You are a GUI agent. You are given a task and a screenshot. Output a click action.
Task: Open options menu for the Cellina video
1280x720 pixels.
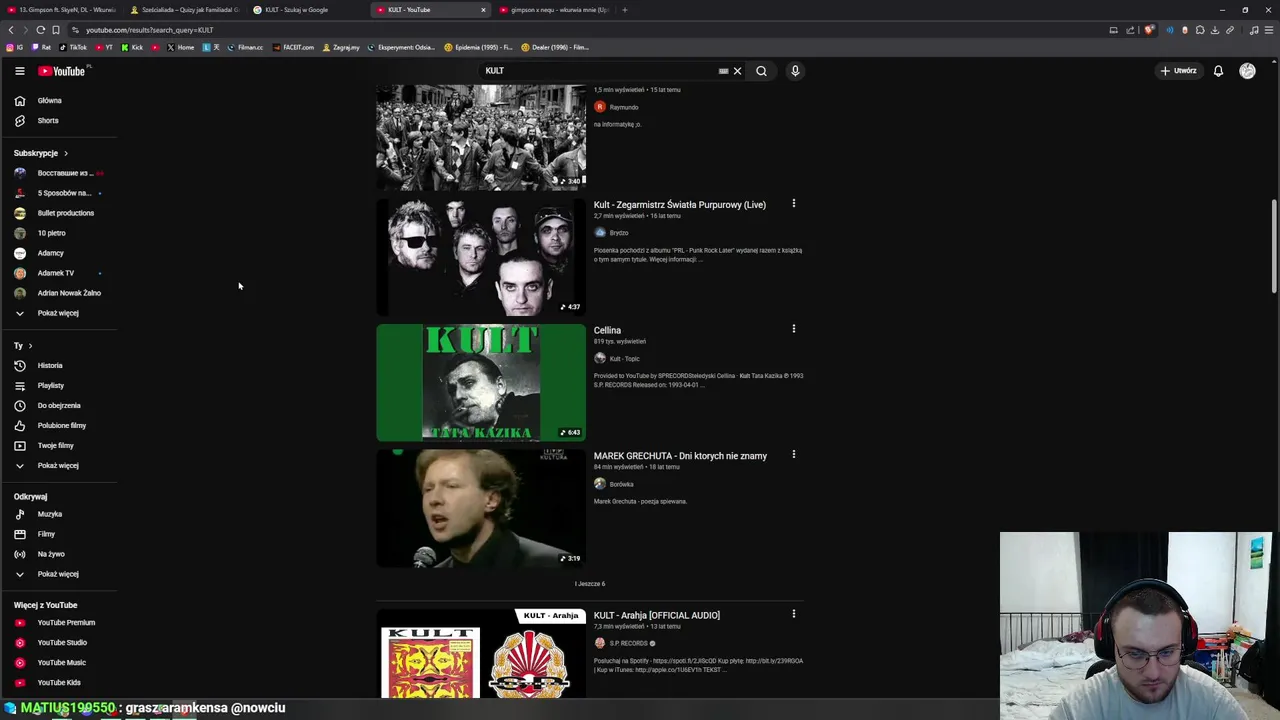[794, 329]
